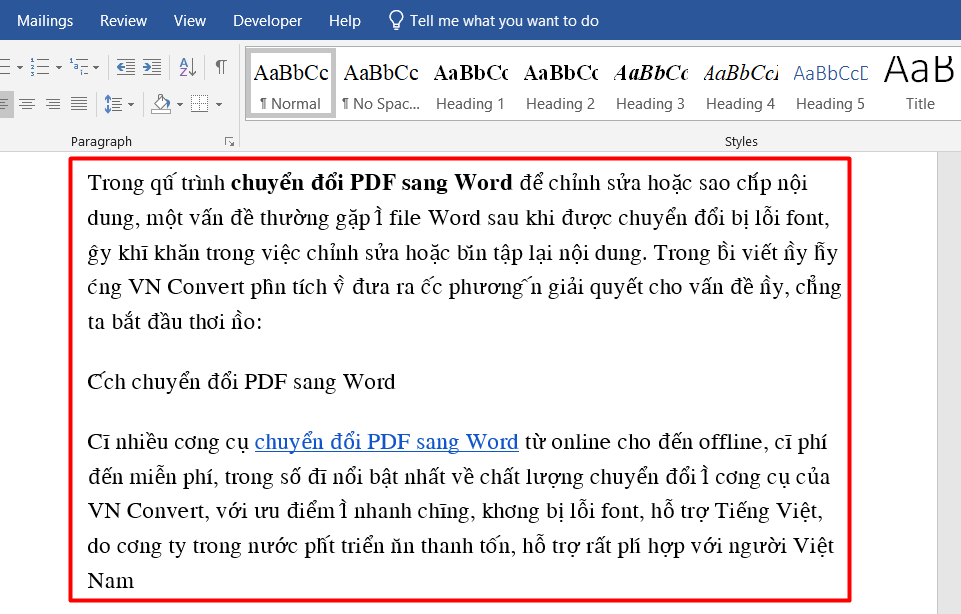Screen dimensions: 961x614
Task: Click the Line Spacing icon
Action: click(x=114, y=104)
